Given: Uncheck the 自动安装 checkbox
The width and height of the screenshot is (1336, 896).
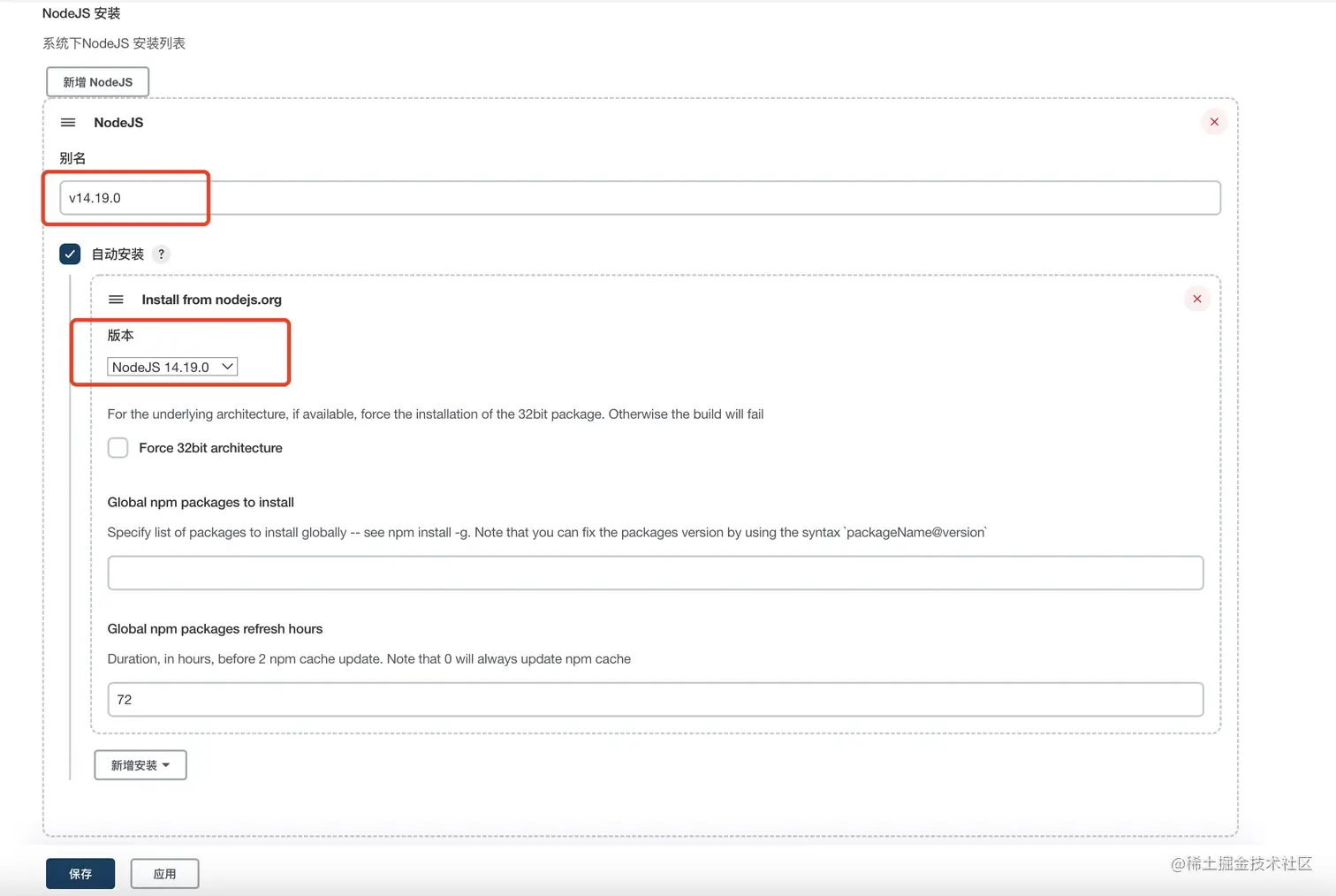Looking at the screenshot, I should [70, 254].
